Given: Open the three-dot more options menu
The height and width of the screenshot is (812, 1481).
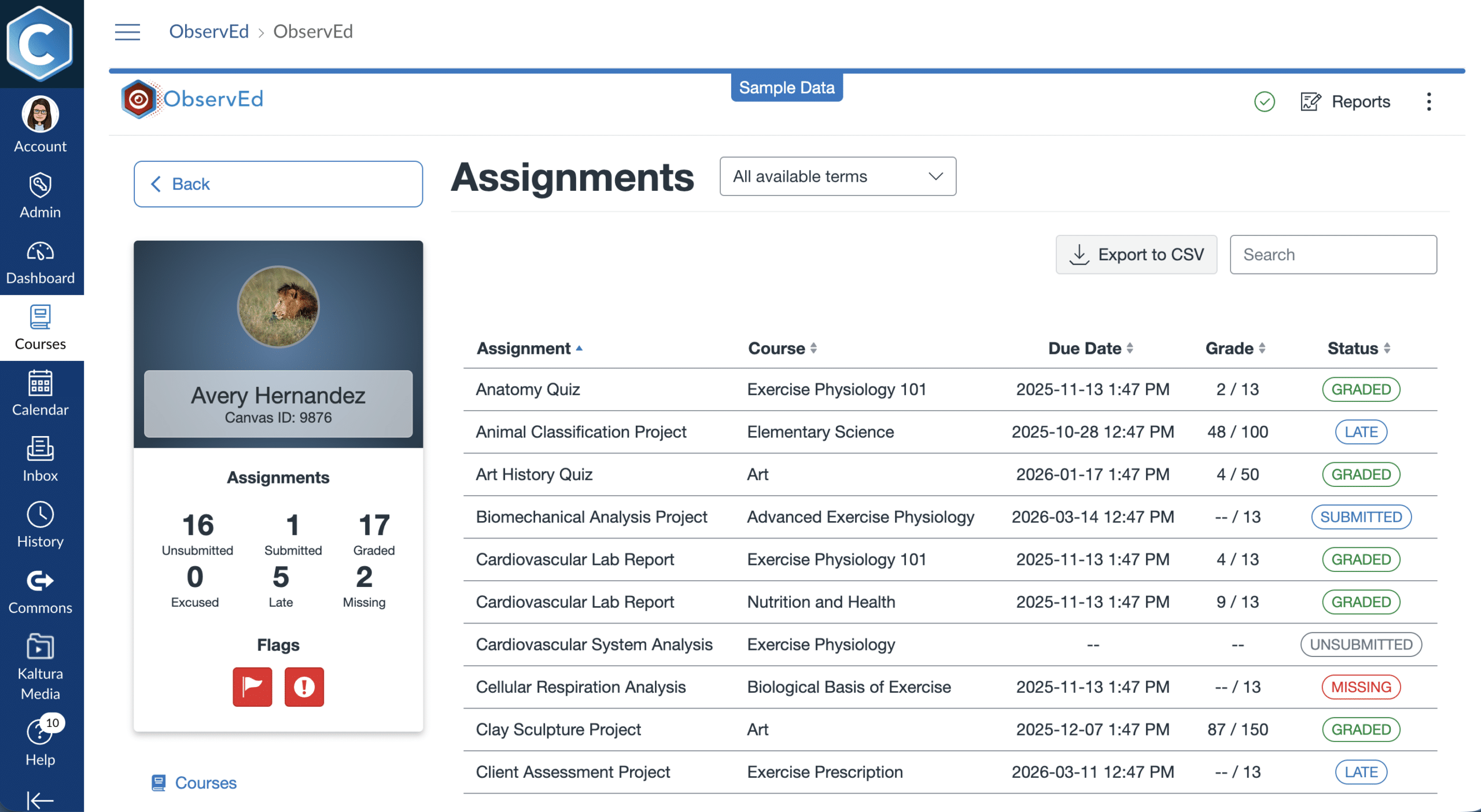Looking at the screenshot, I should point(1428,102).
